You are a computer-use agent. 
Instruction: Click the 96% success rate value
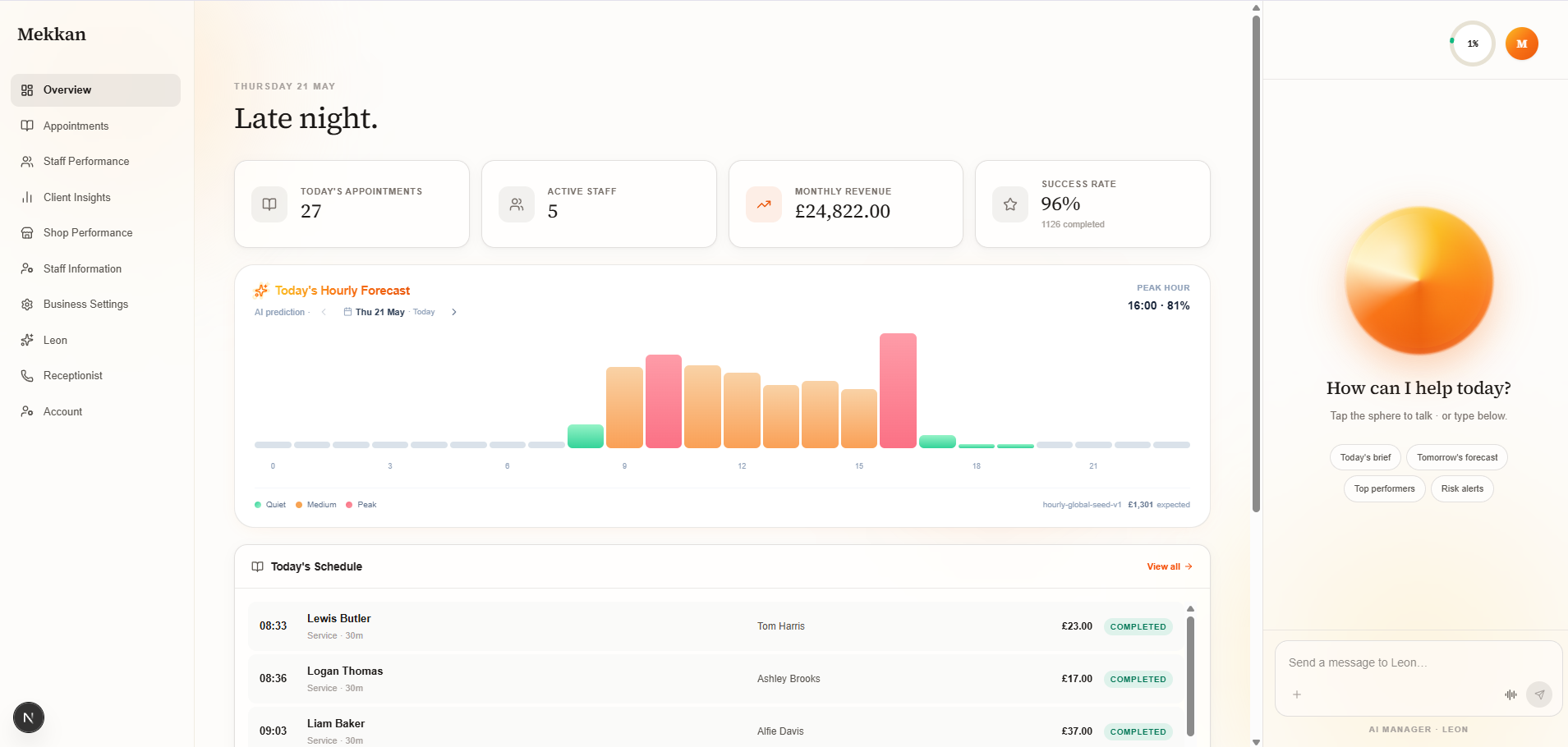click(1060, 204)
